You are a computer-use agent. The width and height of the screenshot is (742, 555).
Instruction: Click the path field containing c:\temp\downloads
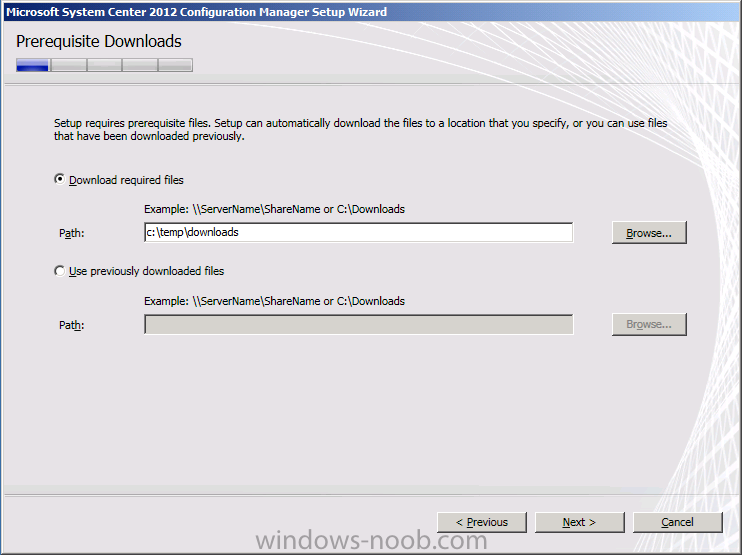coord(358,232)
